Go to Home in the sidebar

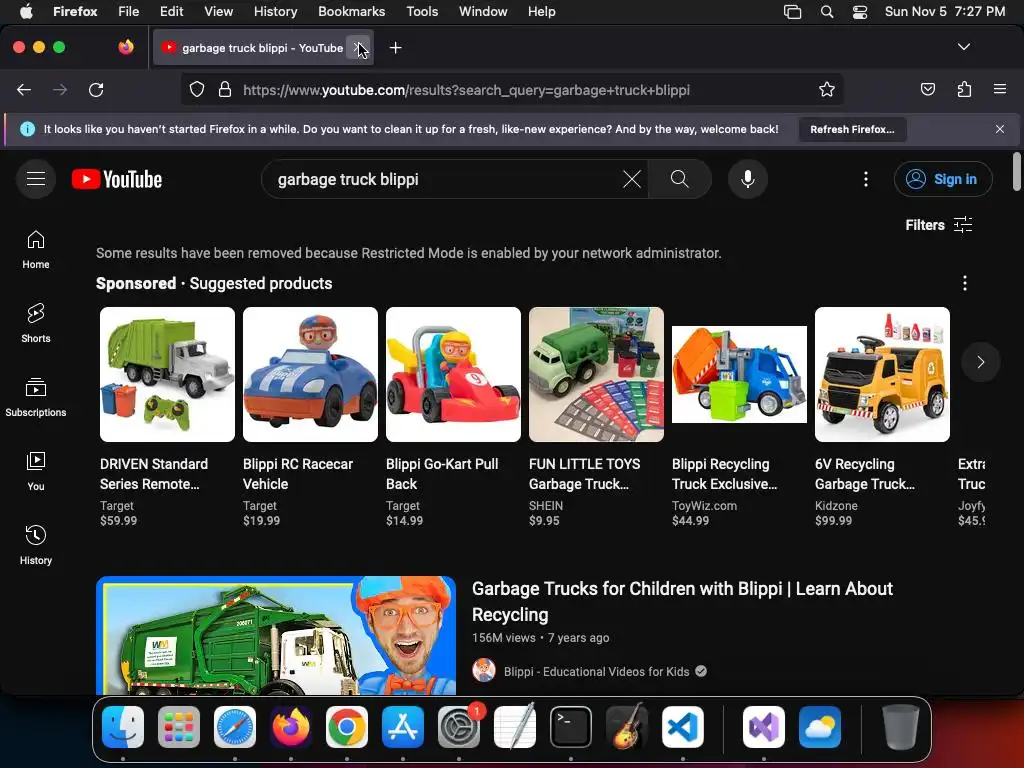tap(36, 250)
